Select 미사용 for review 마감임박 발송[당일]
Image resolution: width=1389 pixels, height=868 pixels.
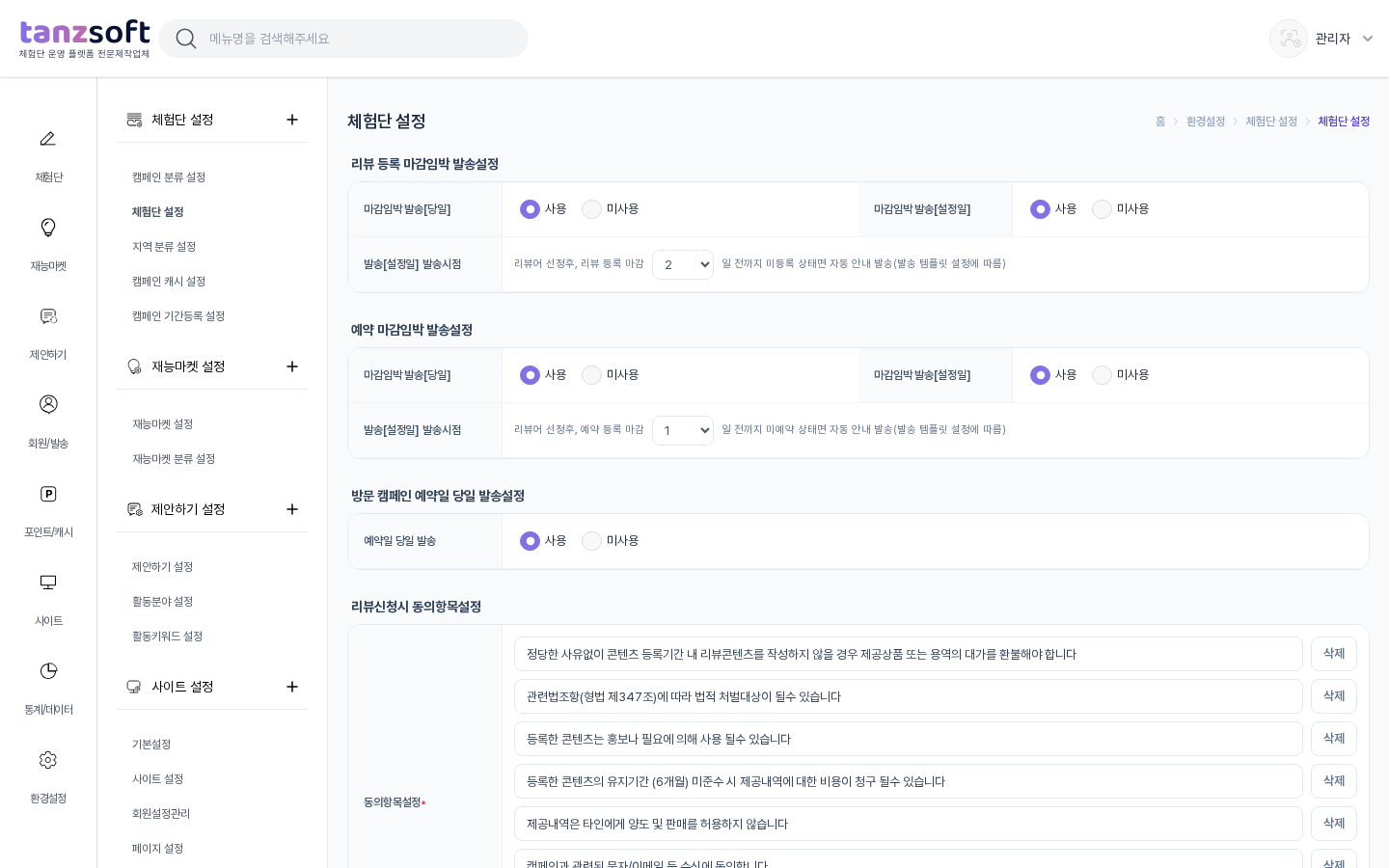pyautogui.click(x=591, y=209)
